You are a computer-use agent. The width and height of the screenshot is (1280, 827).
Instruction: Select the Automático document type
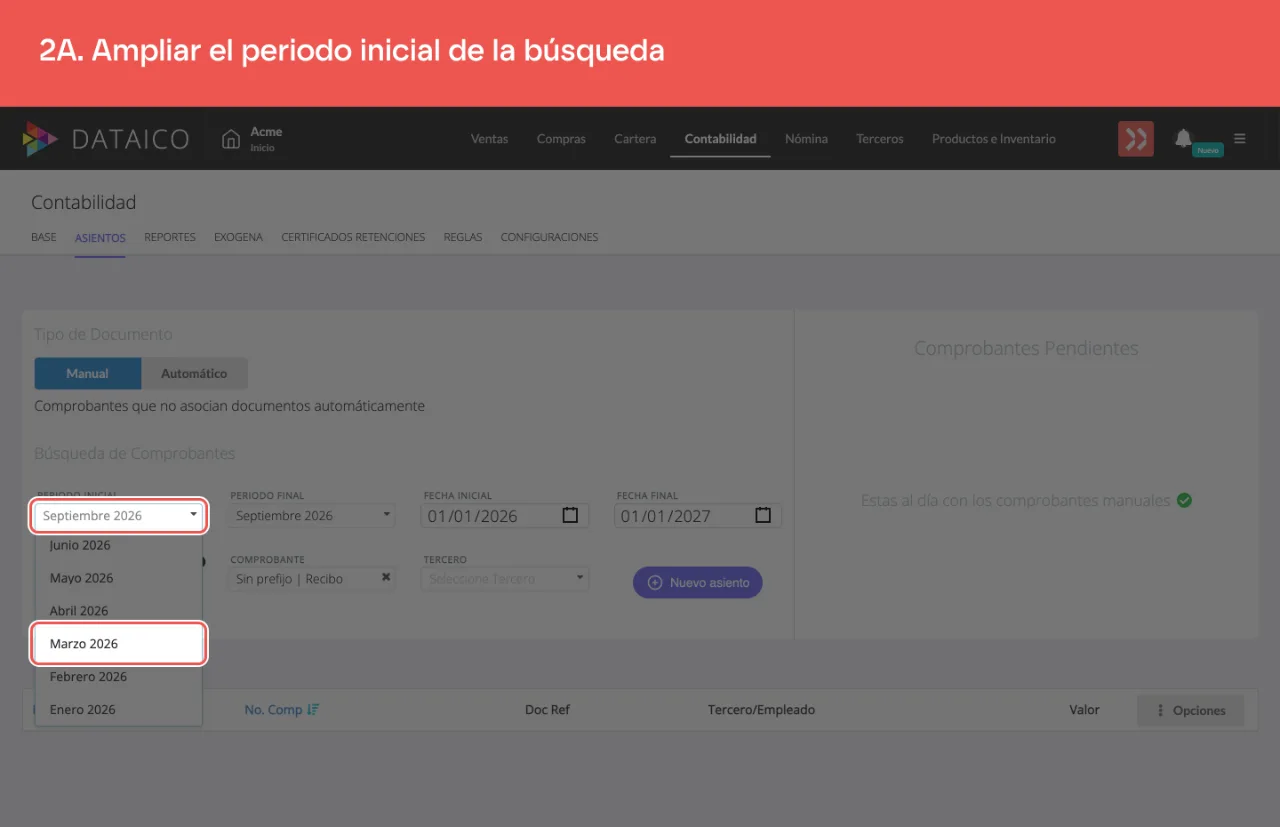[194, 373]
